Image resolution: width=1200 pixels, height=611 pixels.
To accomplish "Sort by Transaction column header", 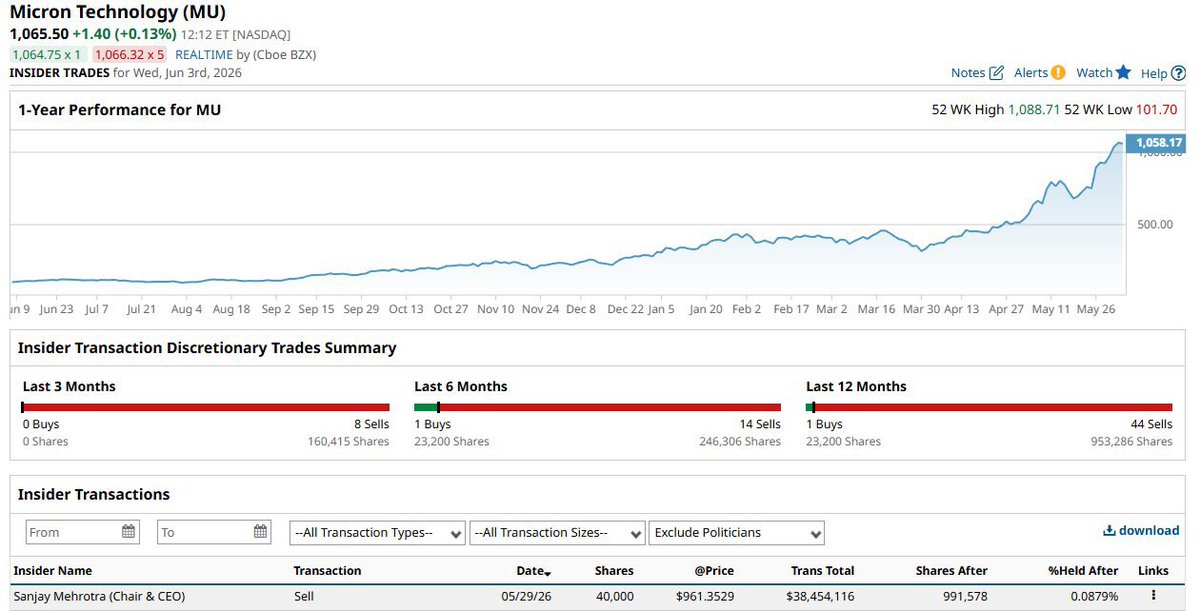I will (x=327, y=571).
